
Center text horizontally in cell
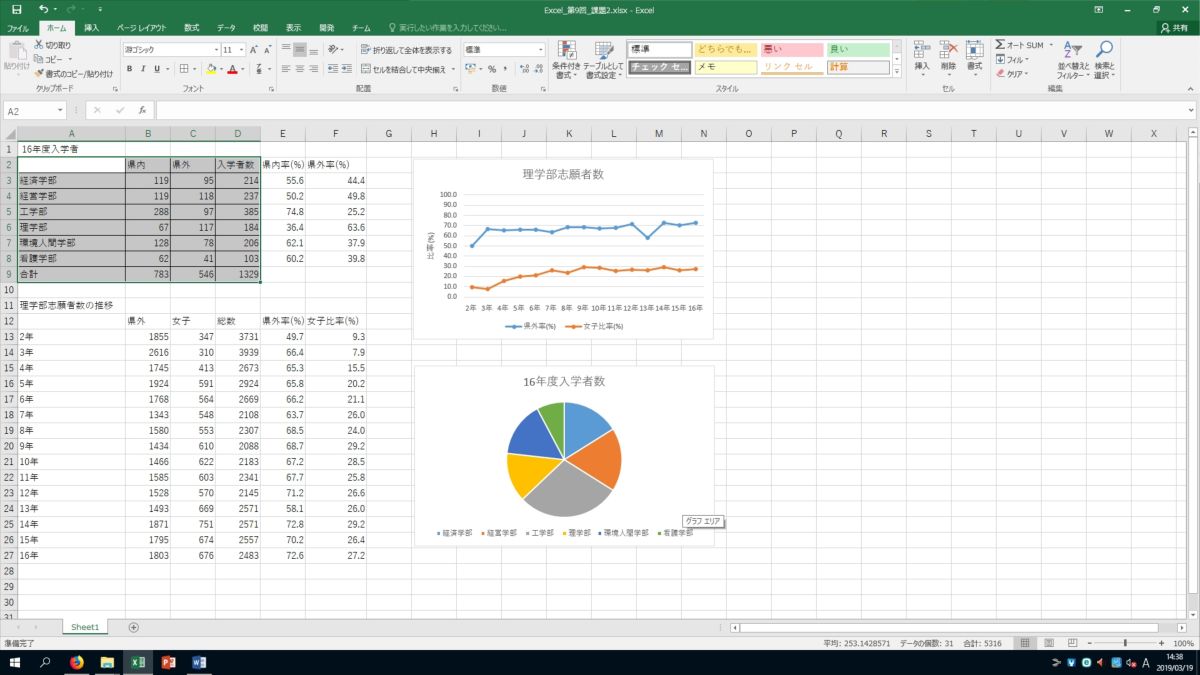(300, 69)
